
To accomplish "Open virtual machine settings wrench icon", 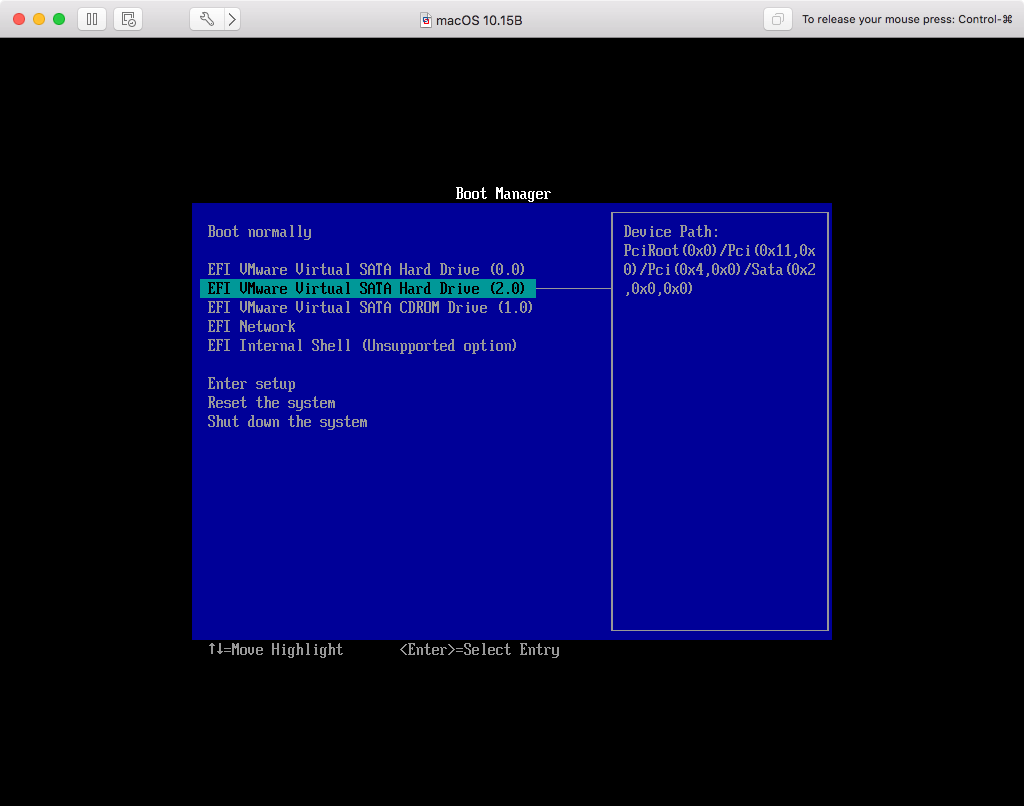I will click(206, 19).
